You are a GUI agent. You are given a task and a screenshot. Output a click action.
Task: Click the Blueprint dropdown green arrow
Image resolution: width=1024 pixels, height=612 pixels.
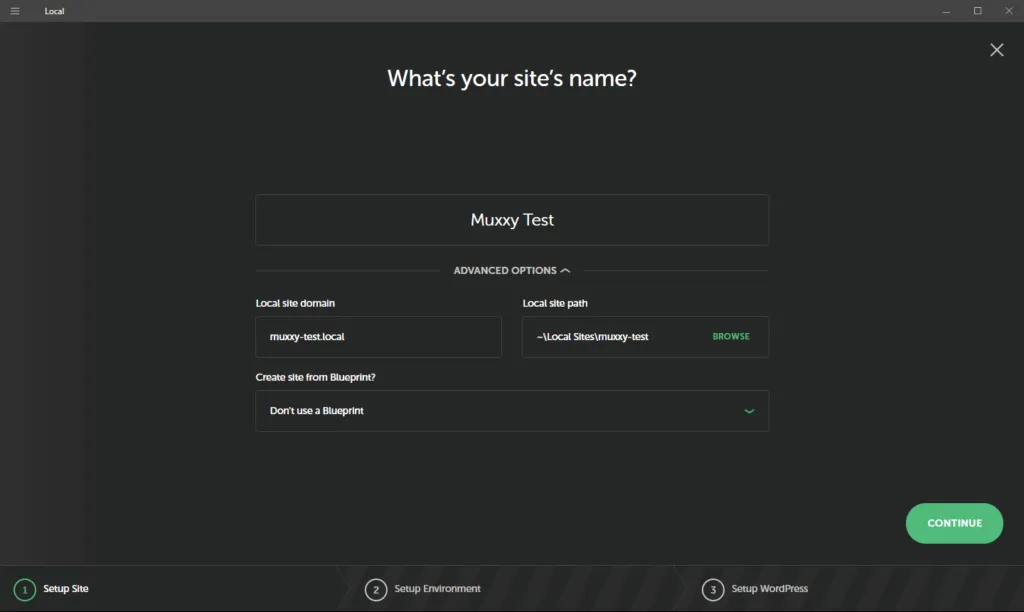click(749, 411)
